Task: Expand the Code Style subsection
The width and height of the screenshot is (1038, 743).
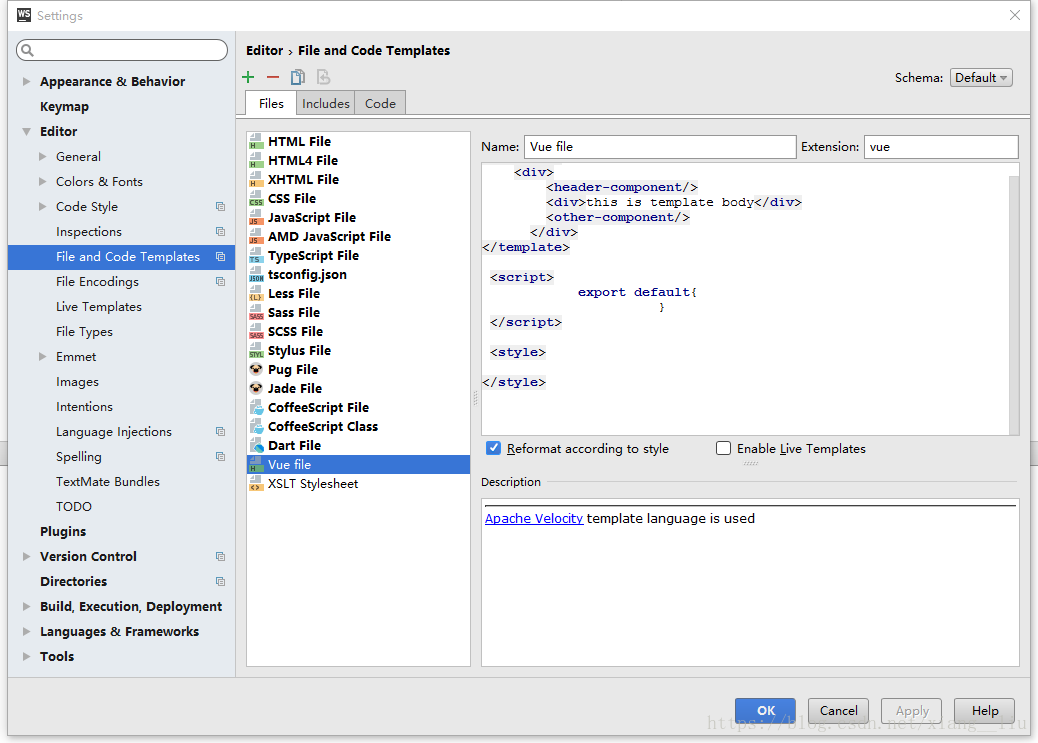Action: point(43,207)
